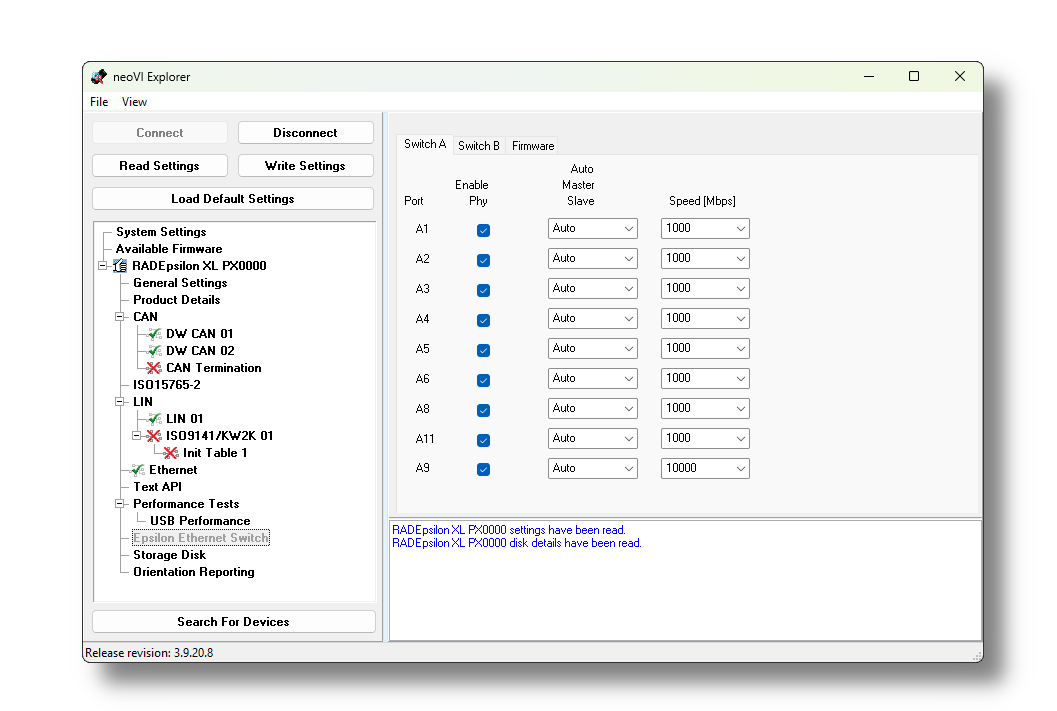This screenshot has width=1057, height=711.
Task: Toggle Enable Phy checkbox for port A1
Action: (x=483, y=230)
